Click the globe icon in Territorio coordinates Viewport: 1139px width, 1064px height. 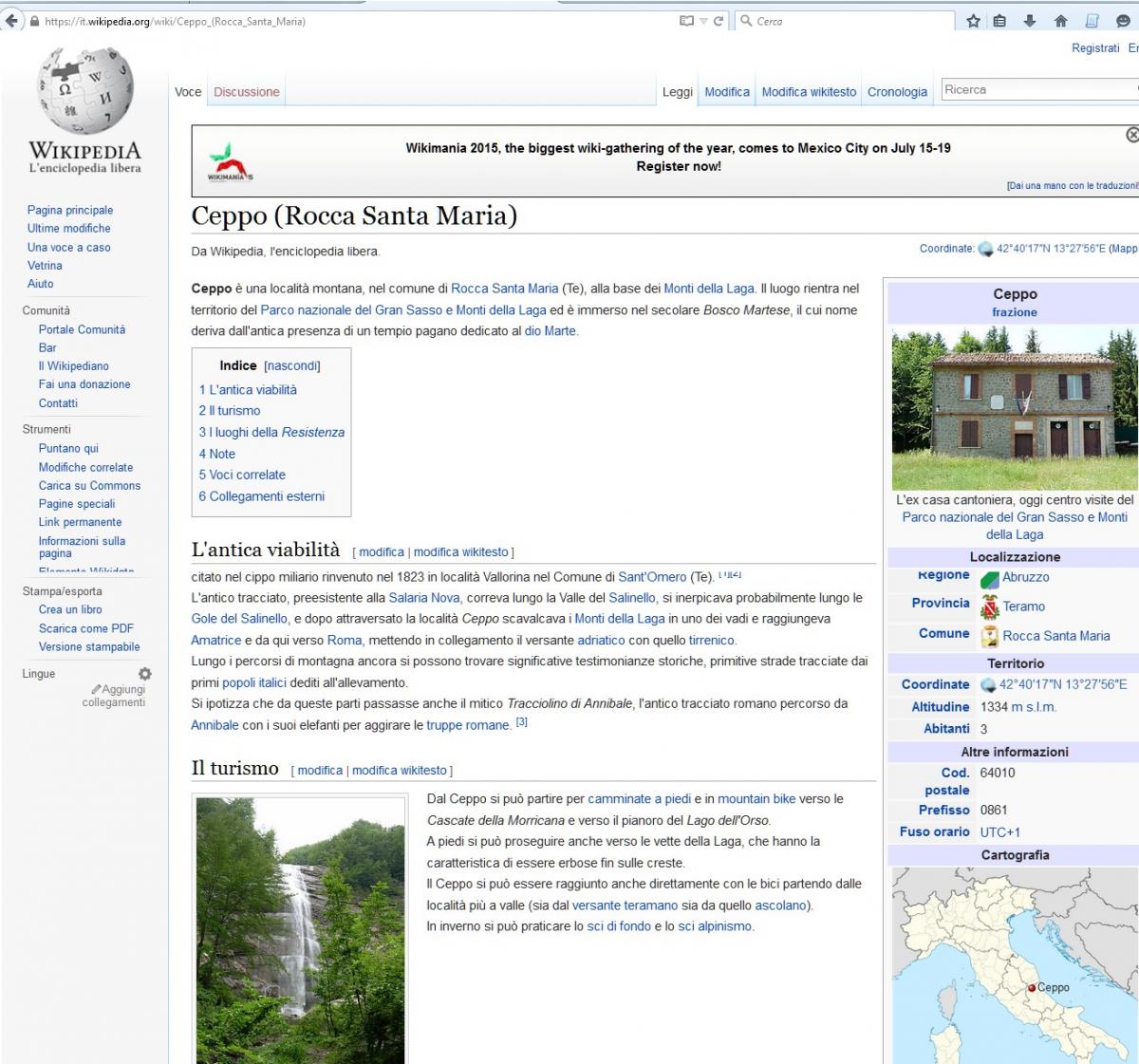988,684
